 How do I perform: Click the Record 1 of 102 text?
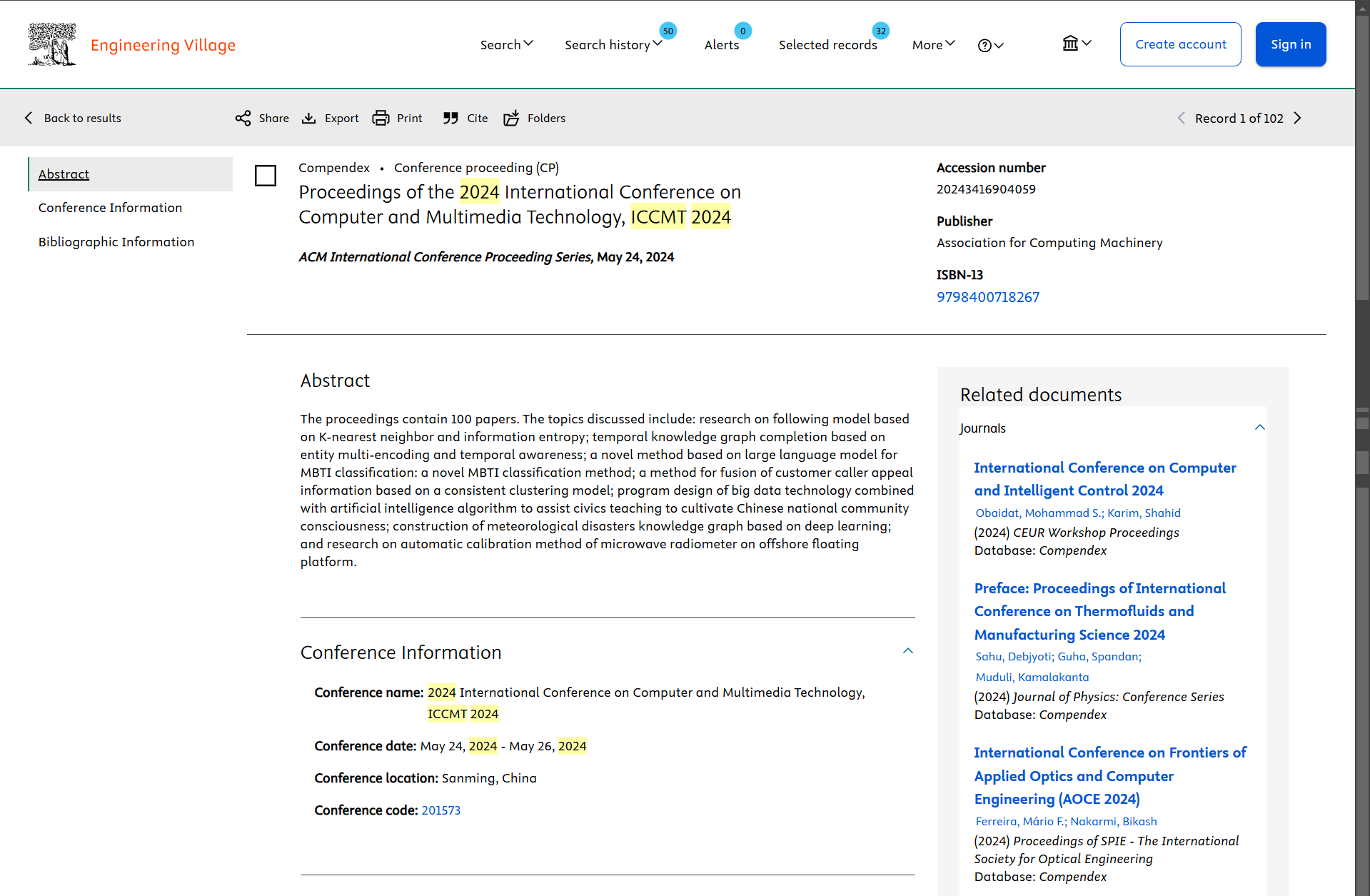tap(1239, 119)
